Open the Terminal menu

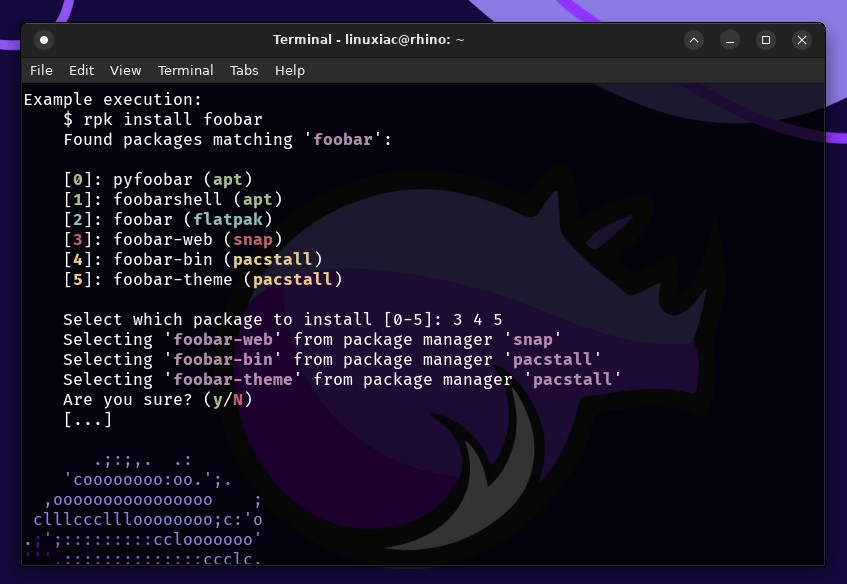click(x=185, y=70)
